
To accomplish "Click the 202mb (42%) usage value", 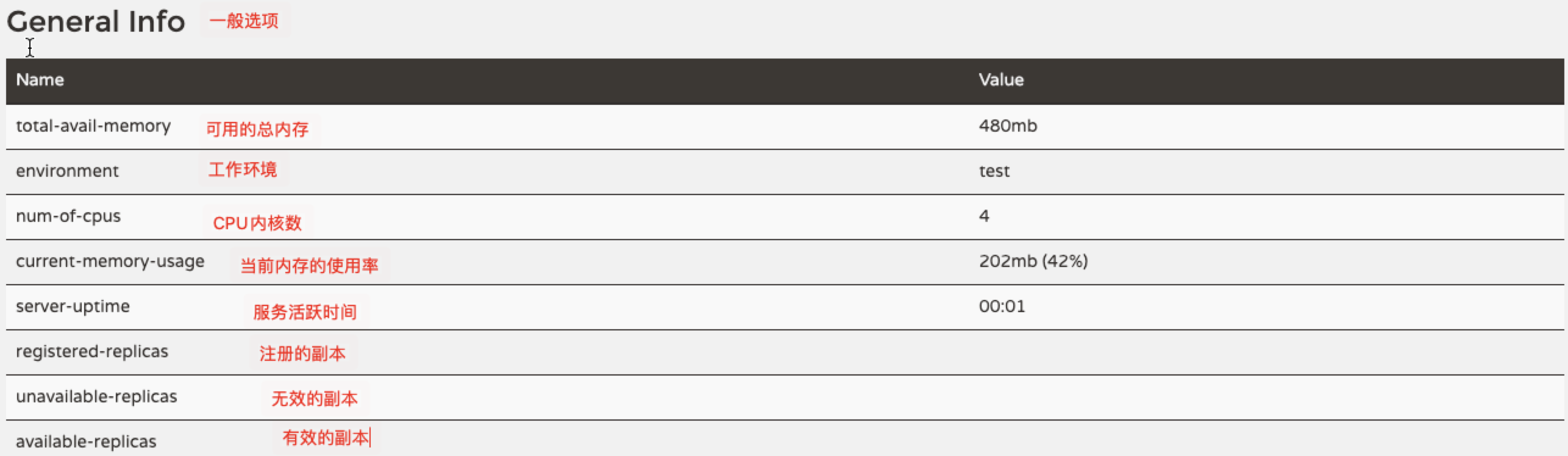I will pos(1033,262).
